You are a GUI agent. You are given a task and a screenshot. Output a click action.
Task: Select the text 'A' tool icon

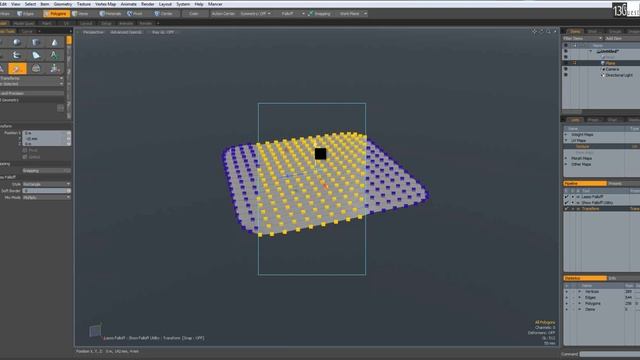click(54, 55)
